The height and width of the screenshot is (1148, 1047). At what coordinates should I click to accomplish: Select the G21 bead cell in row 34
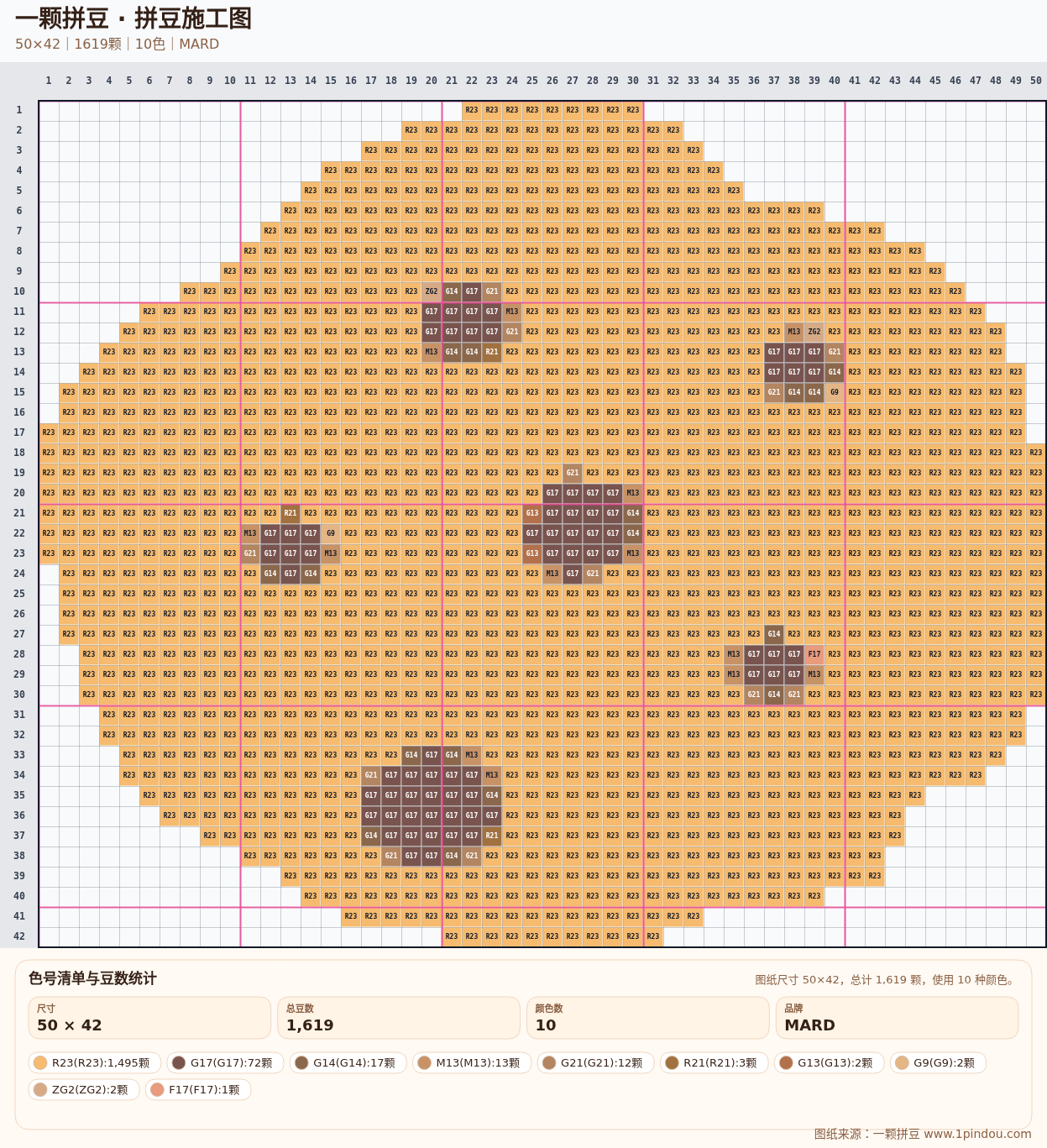tap(371, 775)
